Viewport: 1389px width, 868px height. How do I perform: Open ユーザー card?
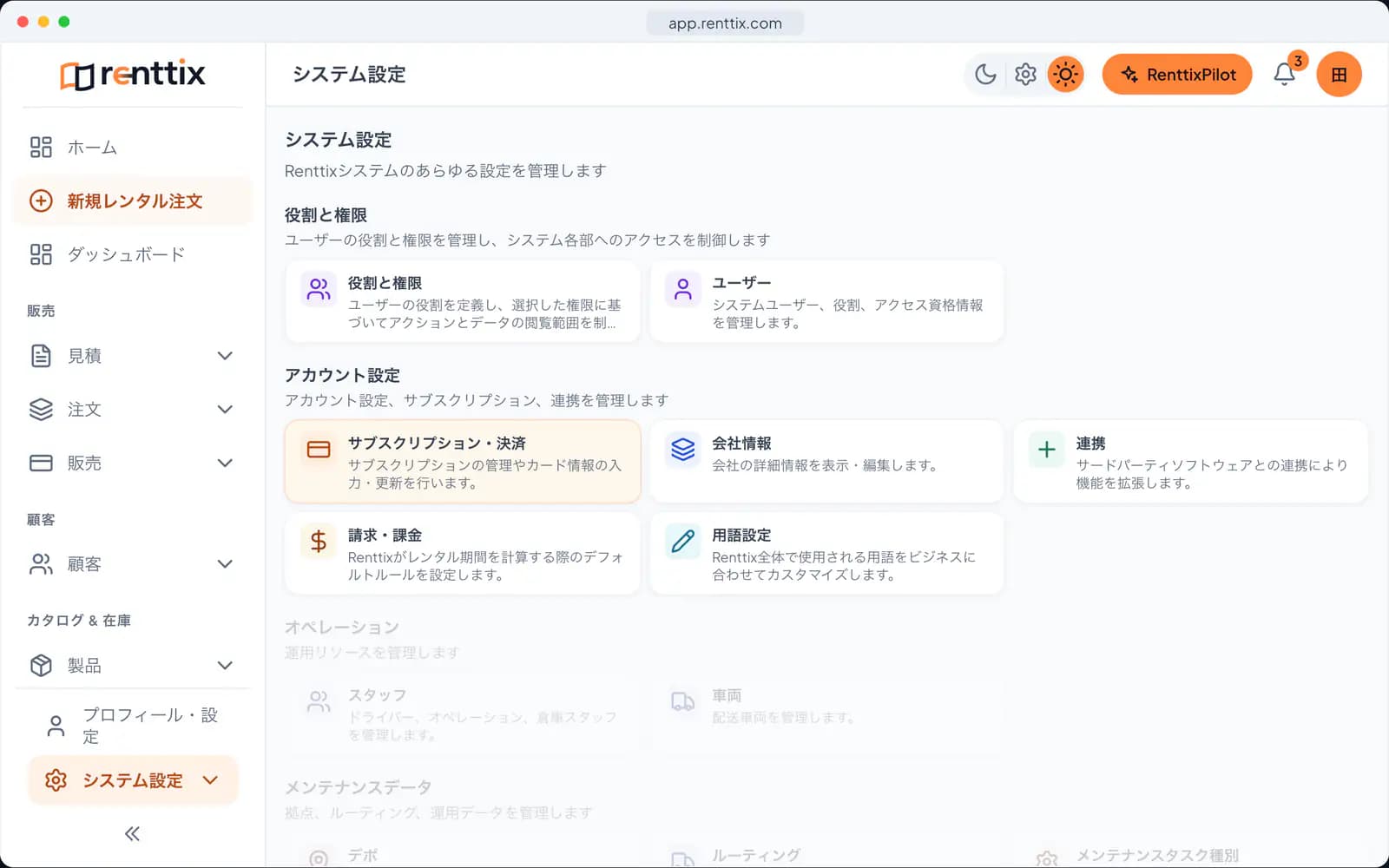(x=826, y=302)
